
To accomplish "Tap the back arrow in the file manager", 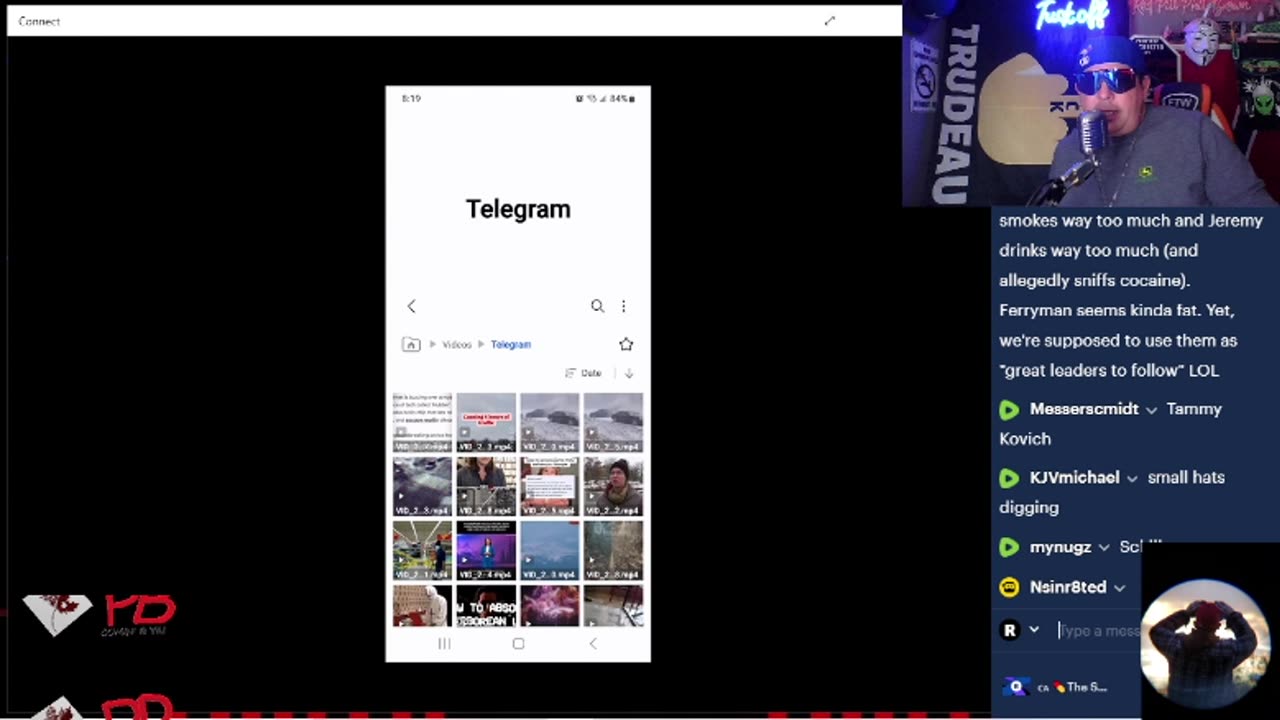I will [411, 306].
